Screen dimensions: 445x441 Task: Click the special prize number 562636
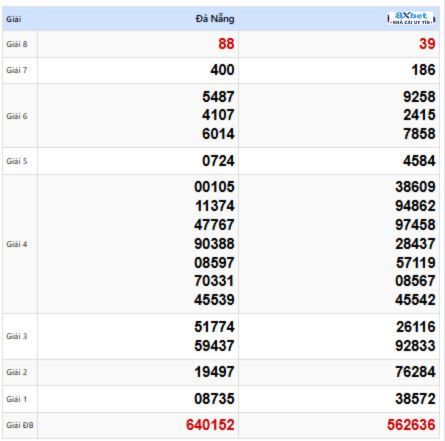click(x=411, y=425)
